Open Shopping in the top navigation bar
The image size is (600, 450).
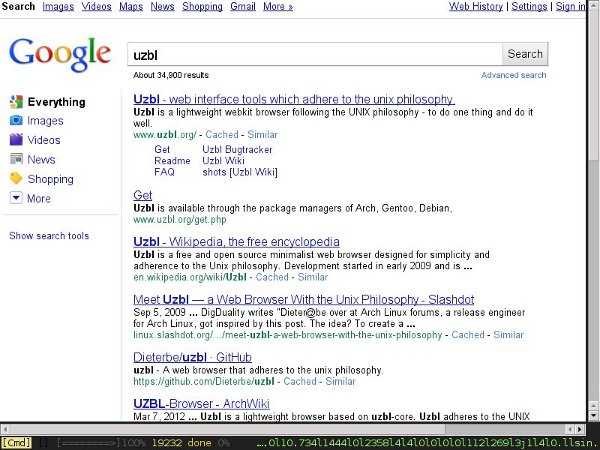(x=202, y=7)
